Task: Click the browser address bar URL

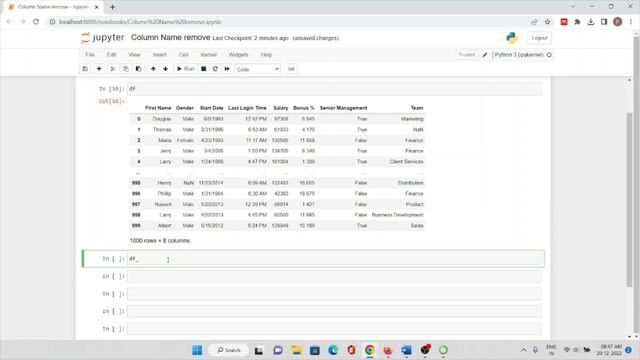Action: (x=140, y=22)
